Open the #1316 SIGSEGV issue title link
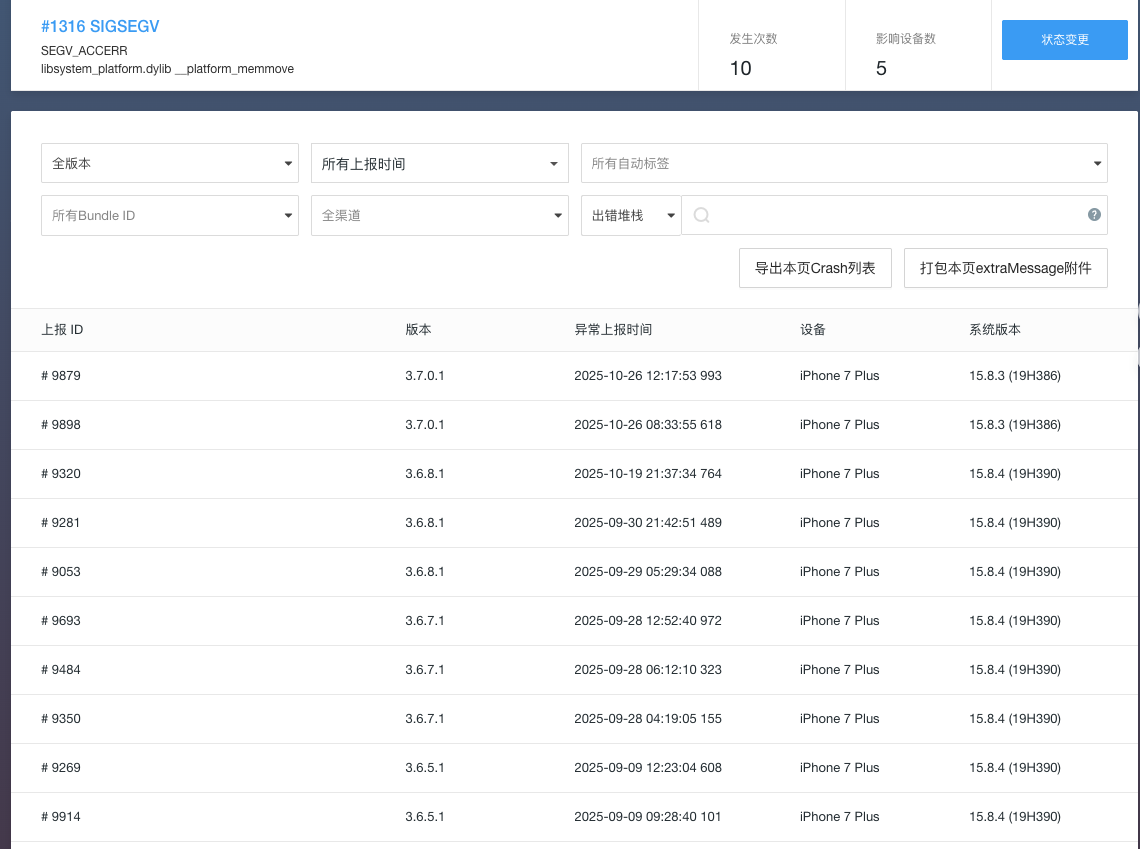 click(100, 26)
